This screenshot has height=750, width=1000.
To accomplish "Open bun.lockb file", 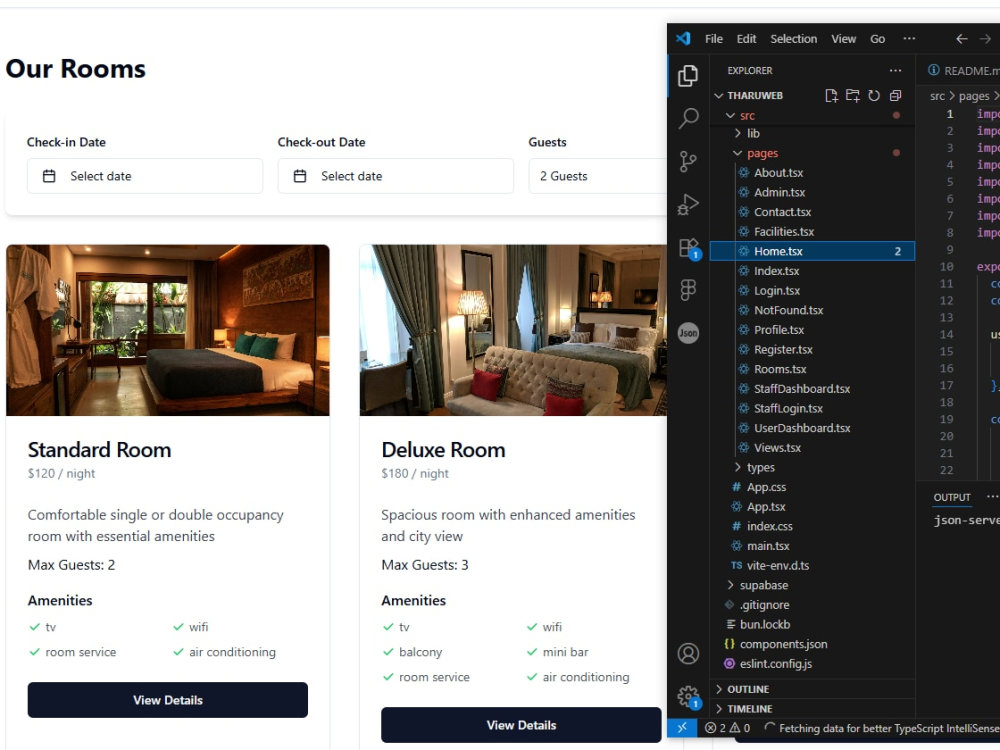I will (765, 624).
